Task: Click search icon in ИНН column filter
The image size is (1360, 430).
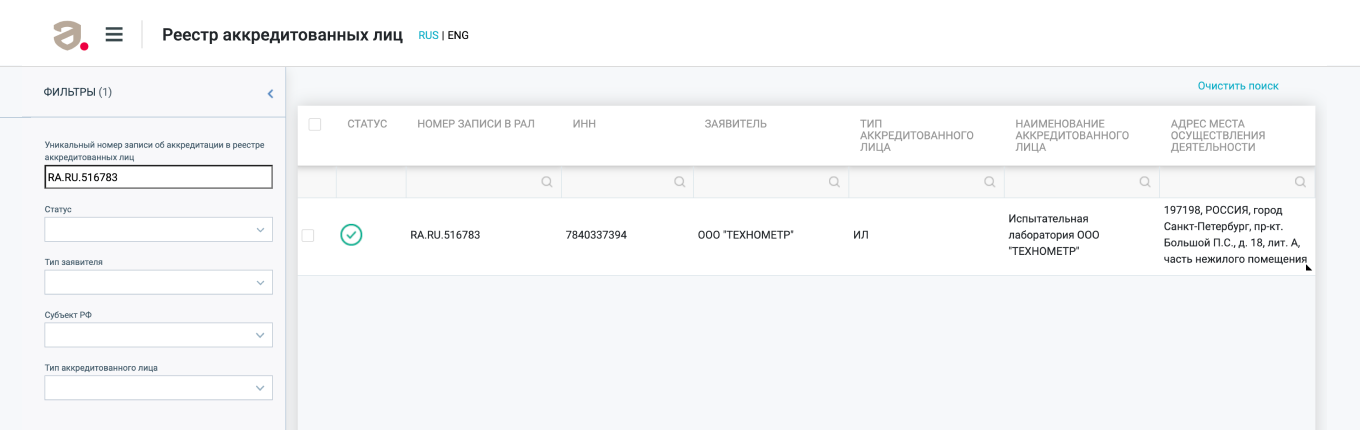Action: [x=679, y=182]
